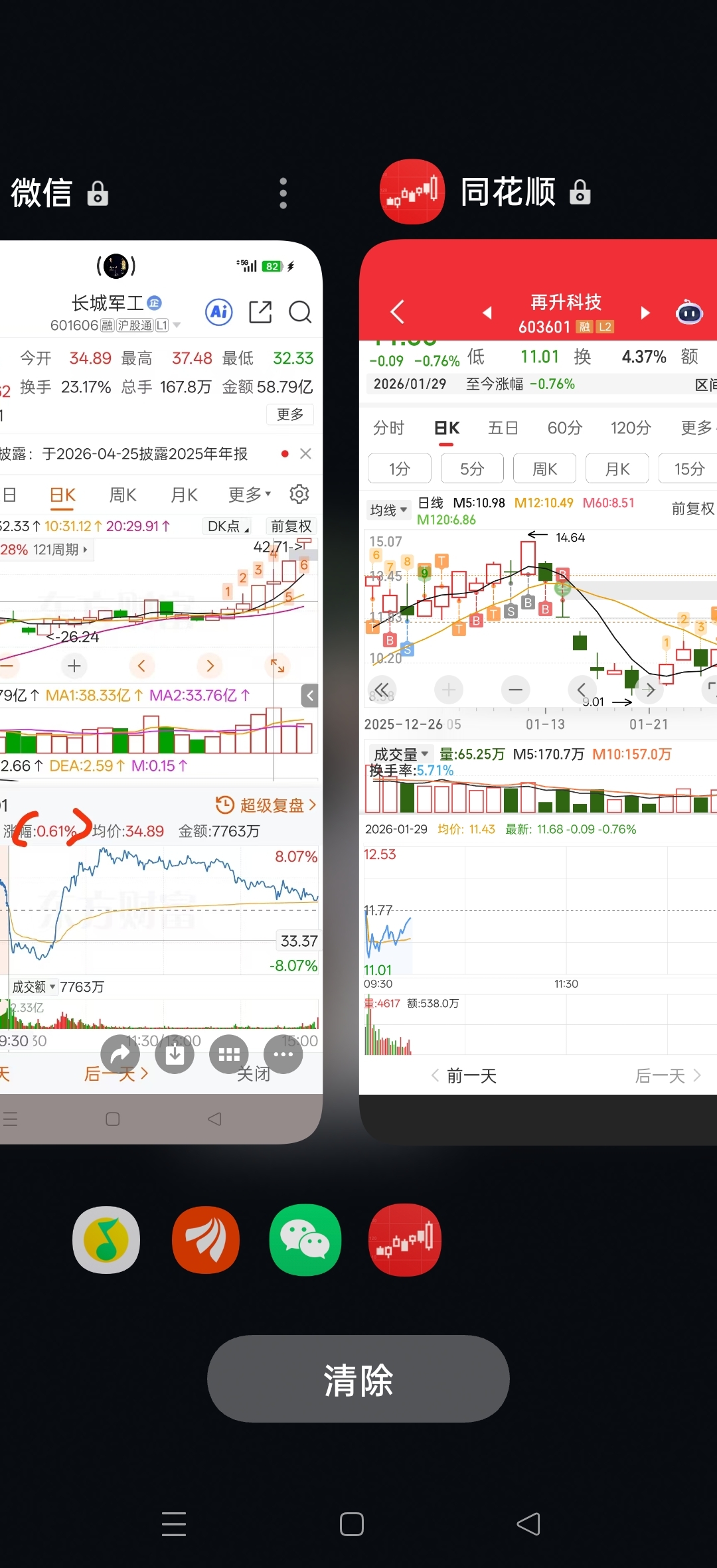Open three-dot menu of the 微信 card
Viewport: 717px width, 1568px height.
(x=283, y=193)
